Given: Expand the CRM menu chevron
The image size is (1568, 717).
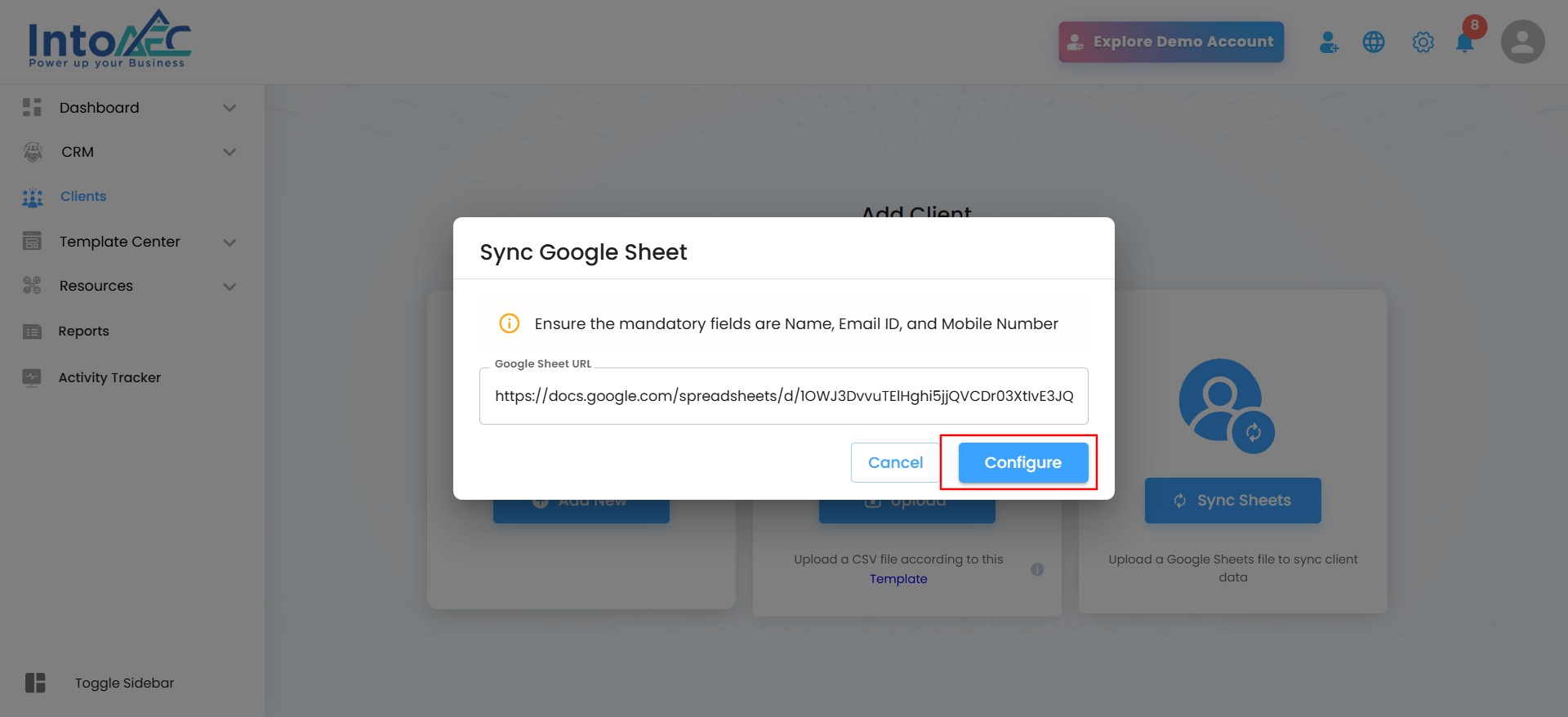Looking at the screenshot, I should coord(229,152).
